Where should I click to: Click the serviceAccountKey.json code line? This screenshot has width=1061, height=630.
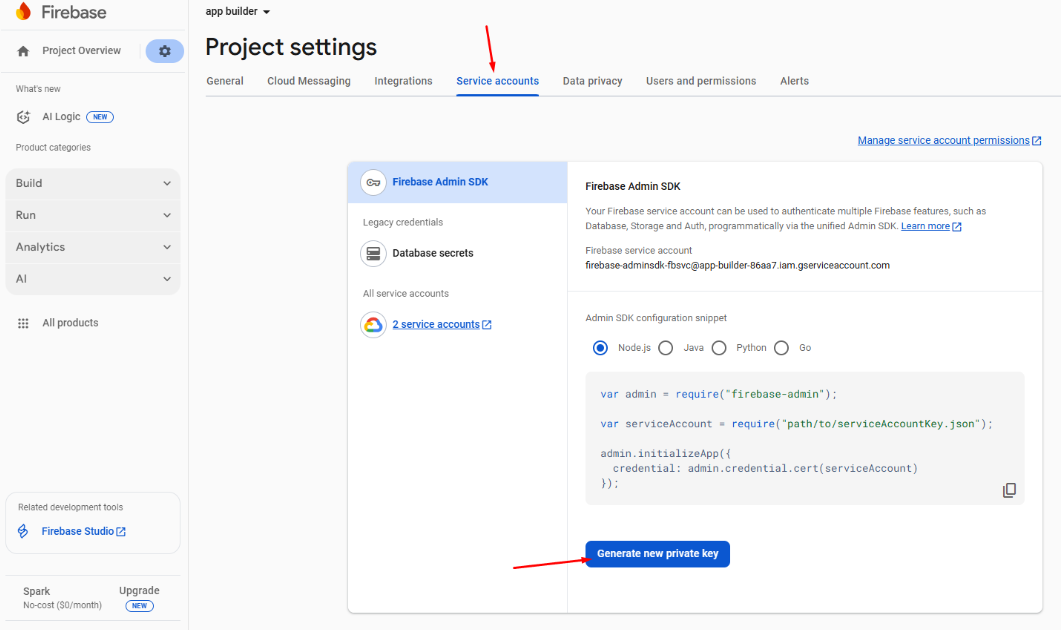click(796, 424)
